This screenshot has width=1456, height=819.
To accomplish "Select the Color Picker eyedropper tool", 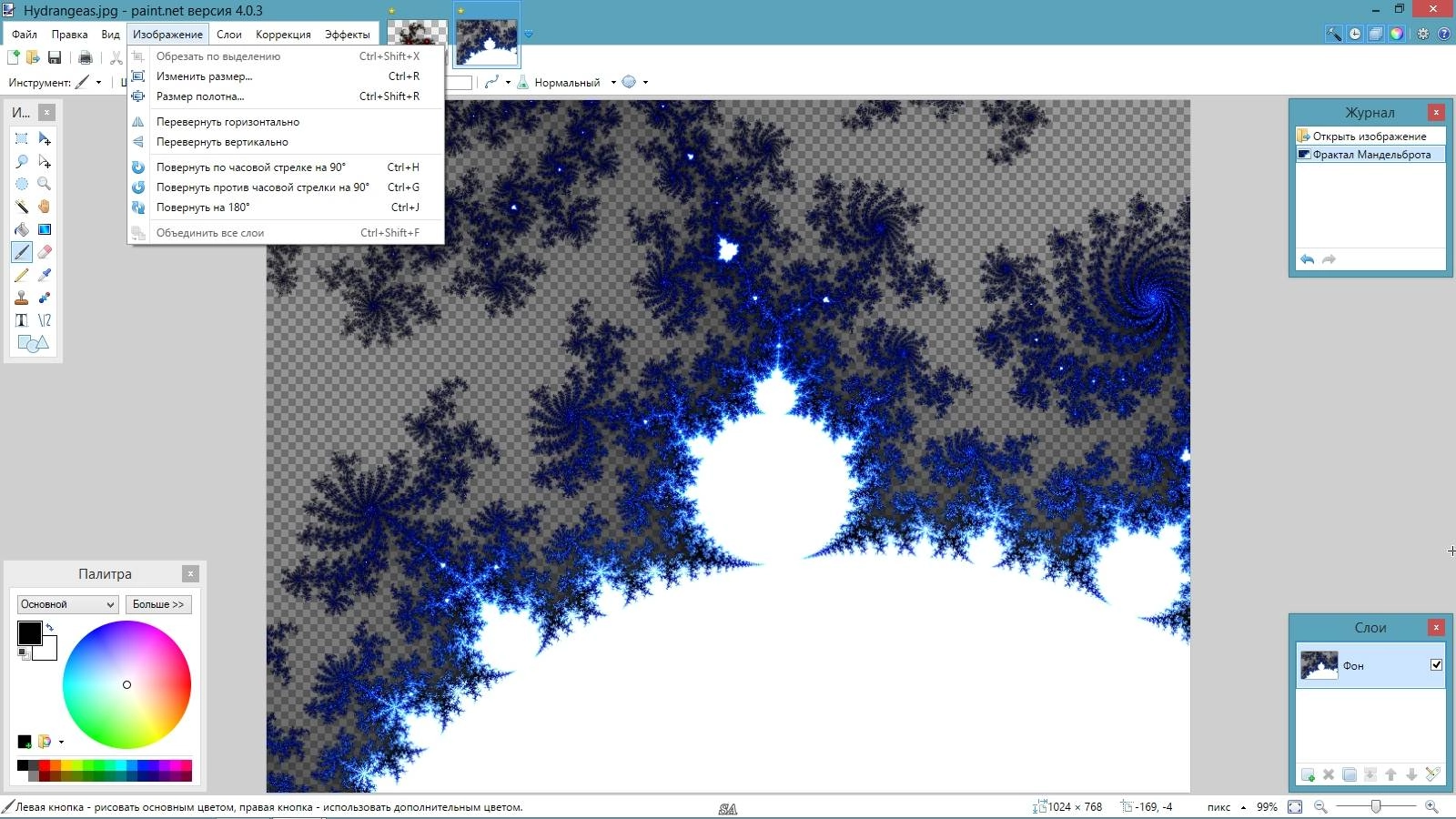I will (x=45, y=275).
